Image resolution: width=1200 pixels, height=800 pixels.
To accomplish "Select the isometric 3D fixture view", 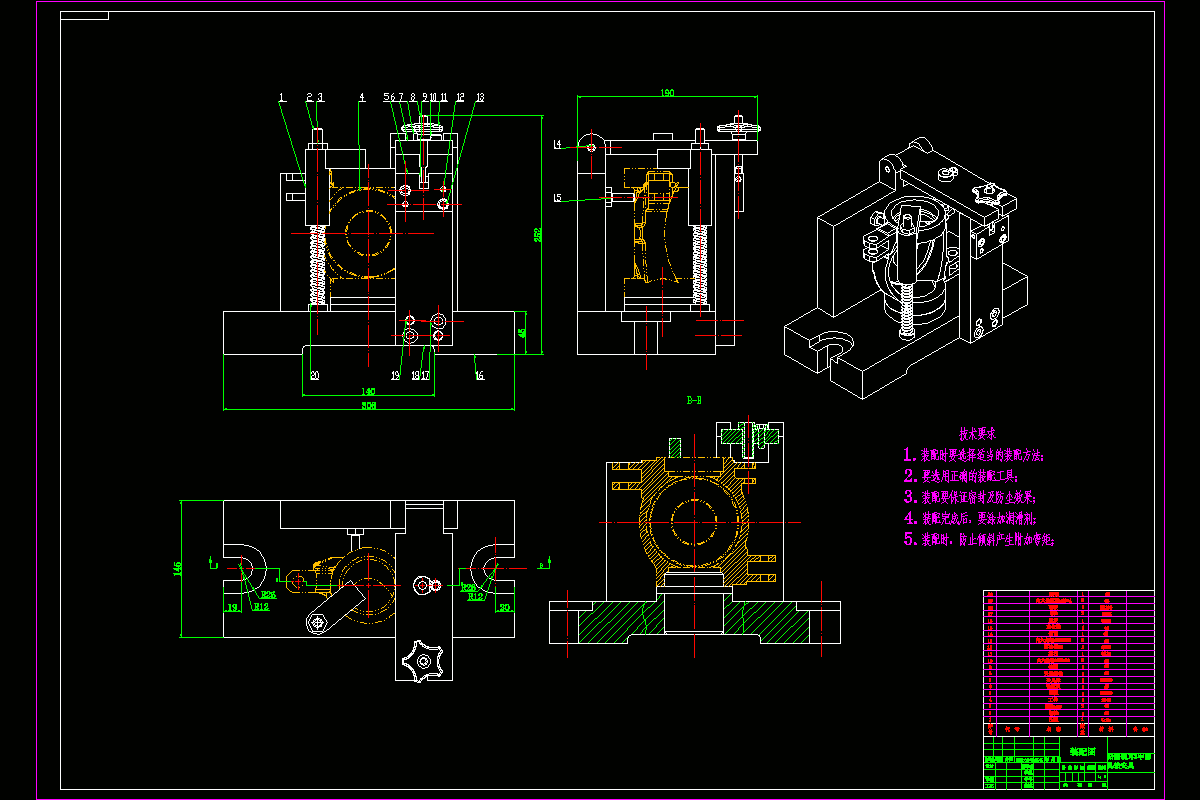I will coord(906,268).
